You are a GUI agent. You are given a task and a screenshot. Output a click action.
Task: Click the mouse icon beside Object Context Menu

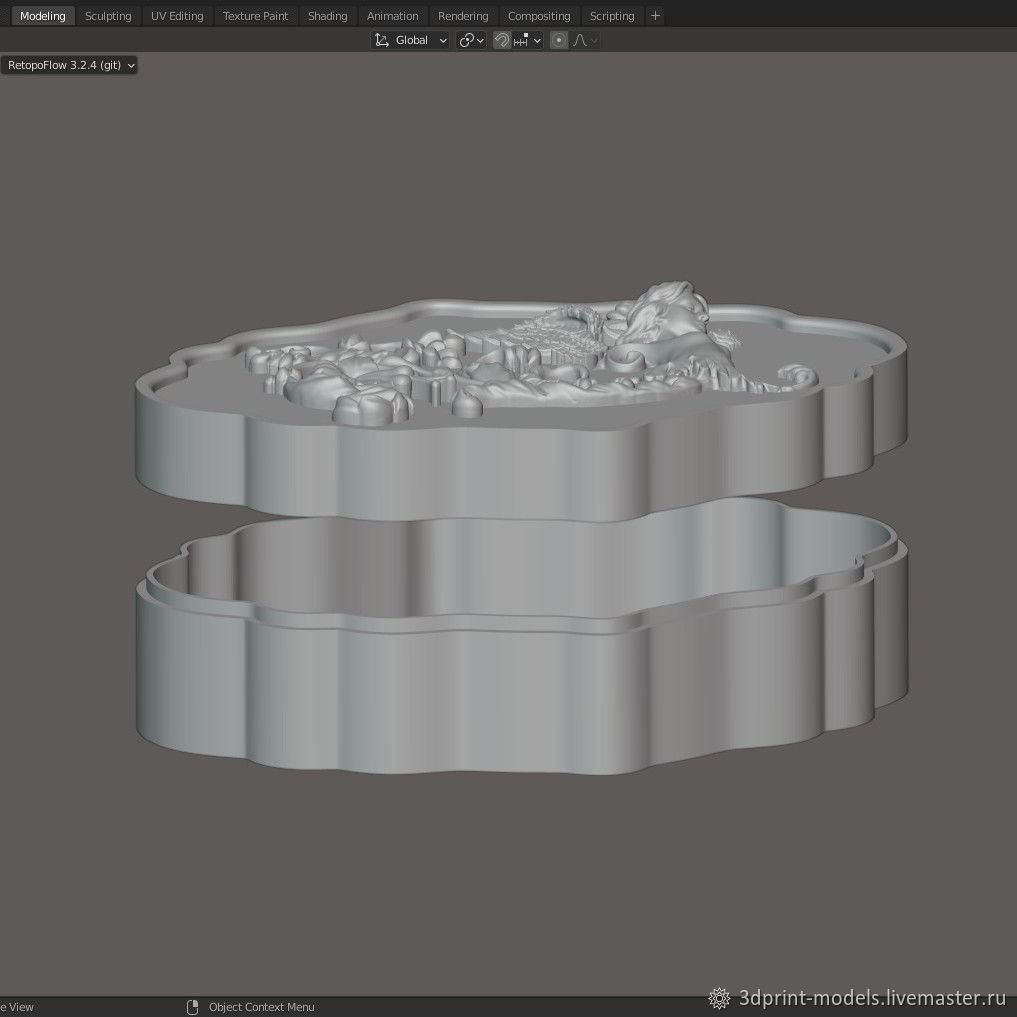click(x=192, y=1007)
